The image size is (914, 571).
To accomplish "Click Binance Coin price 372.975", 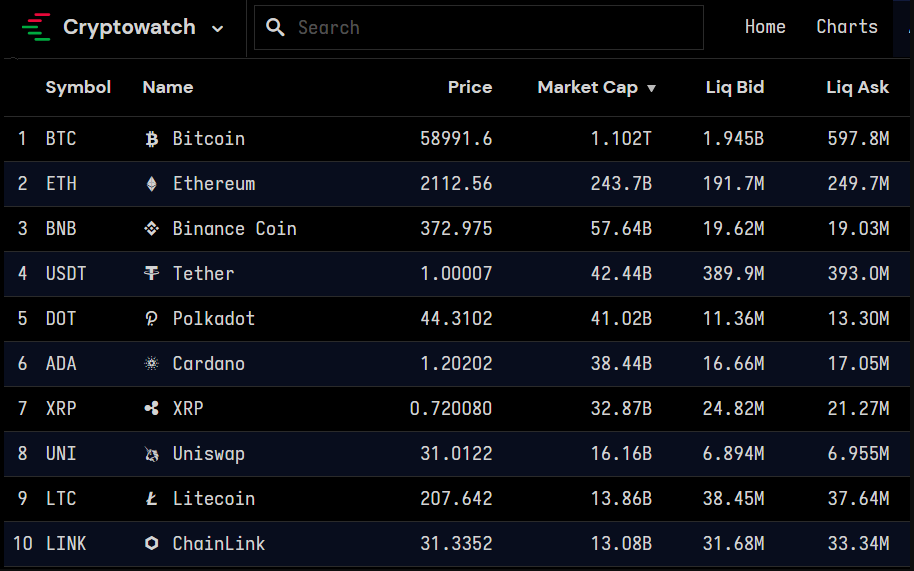I will pos(456,228).
